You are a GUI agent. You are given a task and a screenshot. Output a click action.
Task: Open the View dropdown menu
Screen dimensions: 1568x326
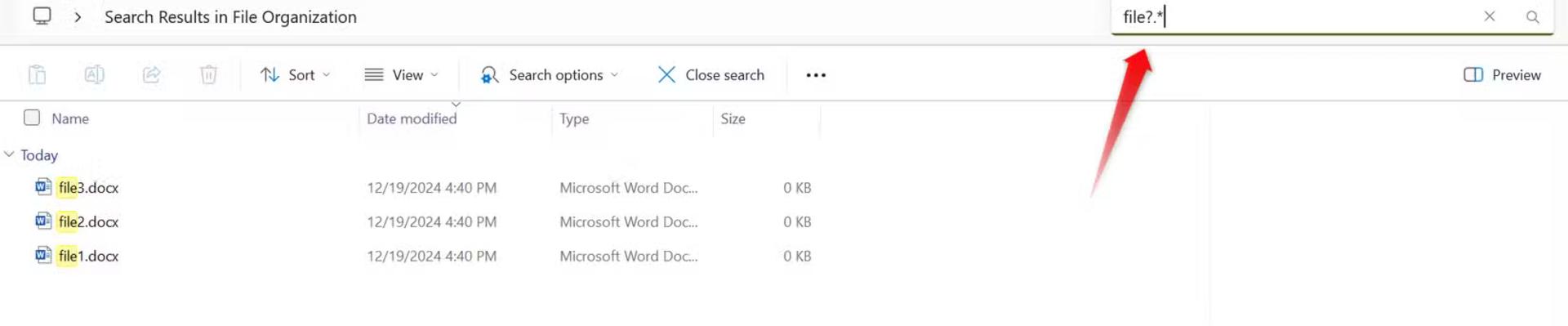point(402,74)
